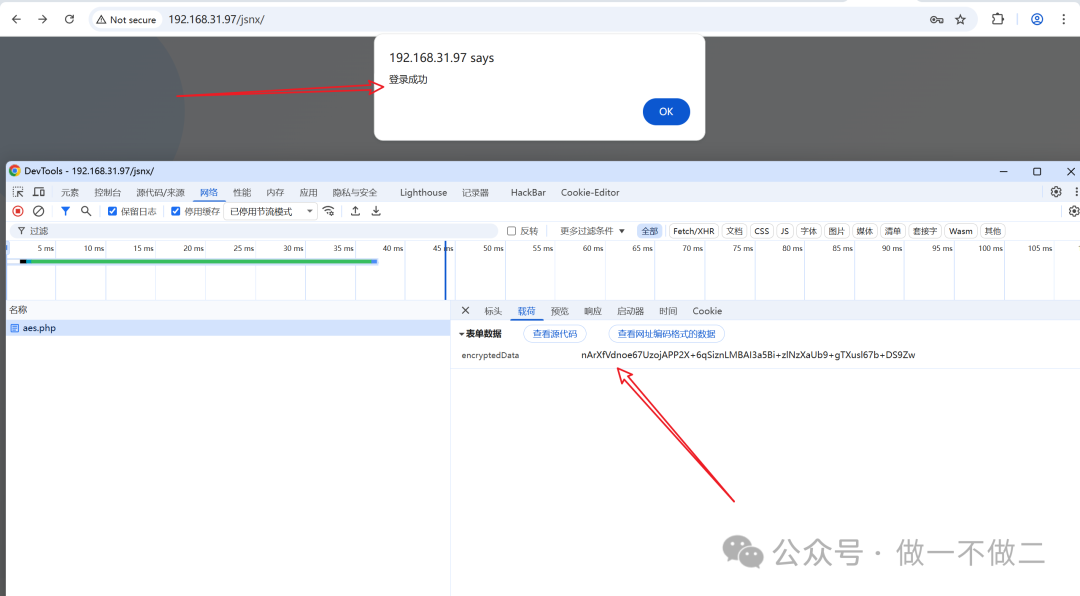The image size is (1080, 596).
Task: Click OK in the alert dialog
Action: pos(666,112)
